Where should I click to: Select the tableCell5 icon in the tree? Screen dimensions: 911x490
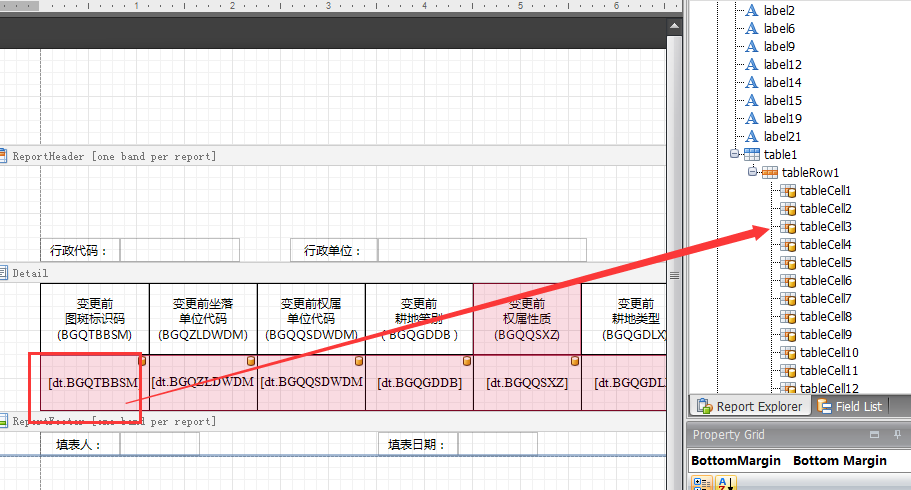pyautogui.click(x=788, y=263)
